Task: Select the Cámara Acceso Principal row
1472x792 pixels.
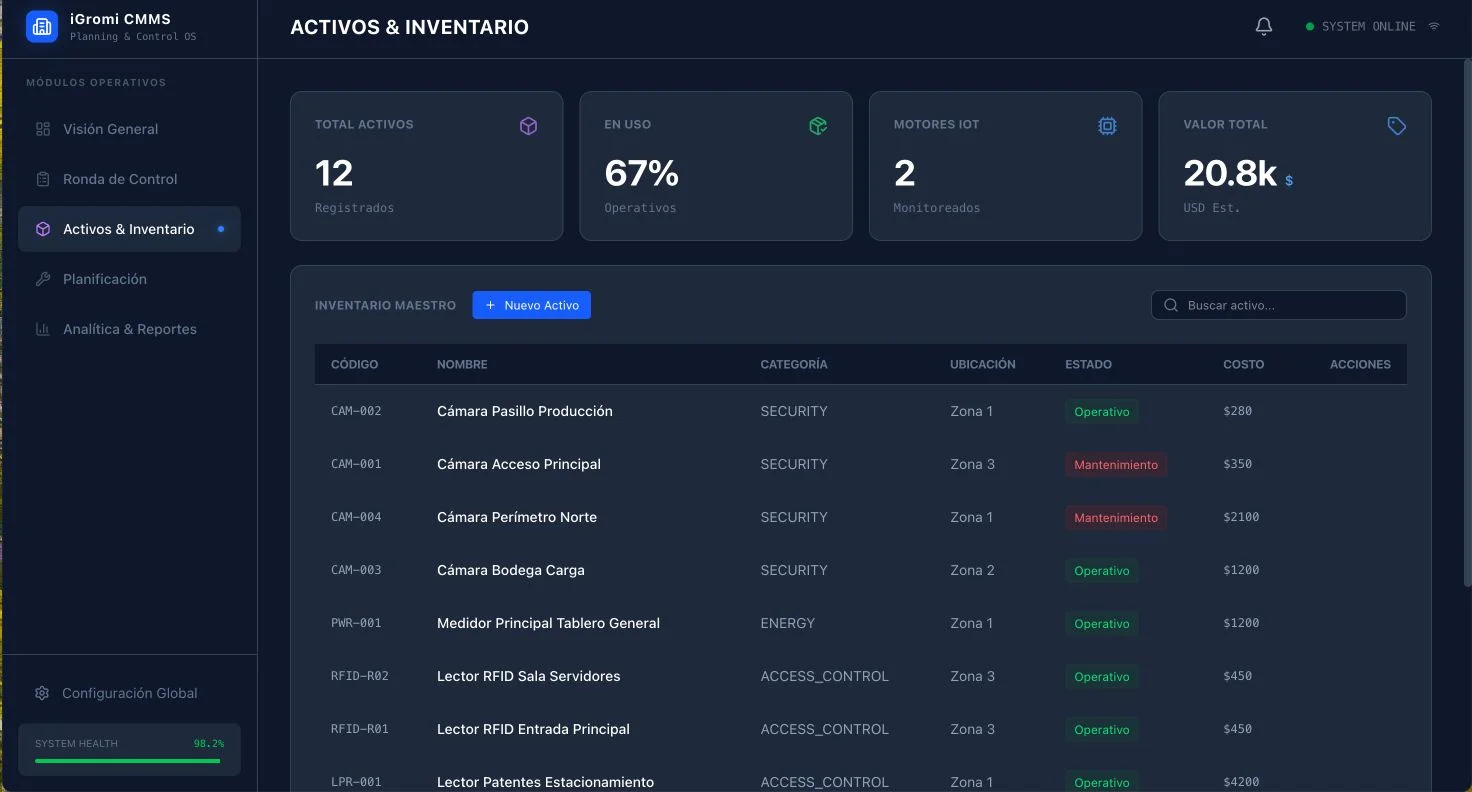Action: point(519,464)
